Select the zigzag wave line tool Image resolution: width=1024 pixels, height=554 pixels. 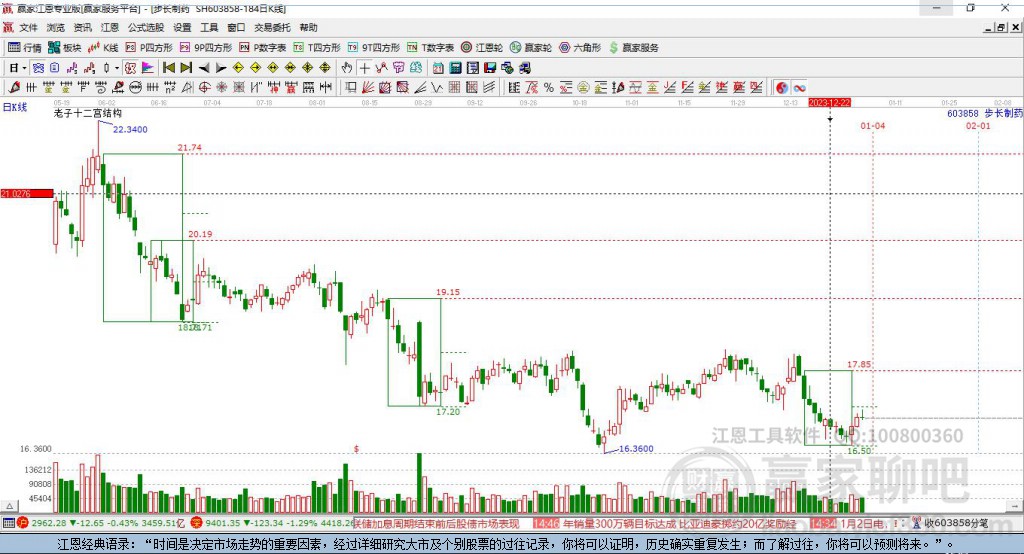[437, 87]
